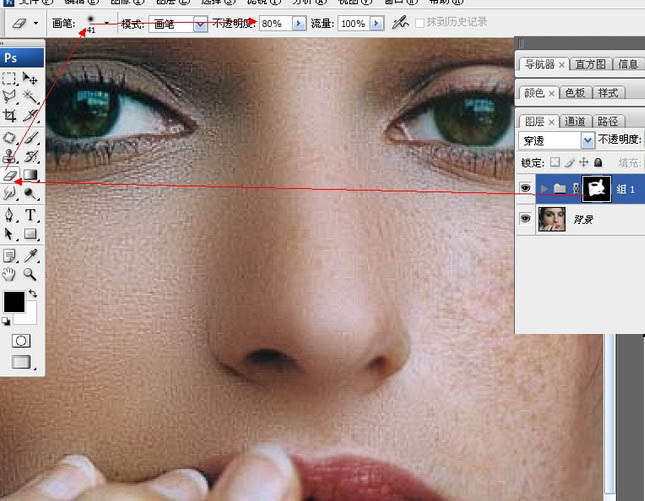Select the Polygonal Lasso tool
The width and height of the screenshot is (645, 501).
(9, 97)
